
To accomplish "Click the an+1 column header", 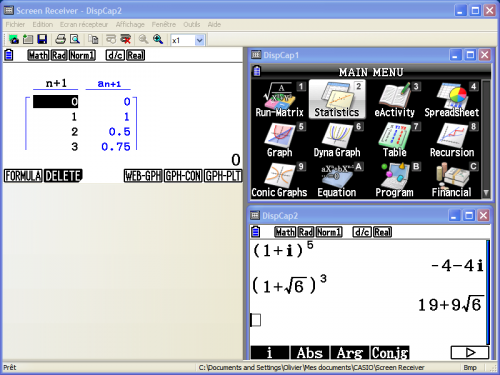I will pos(109,84).
